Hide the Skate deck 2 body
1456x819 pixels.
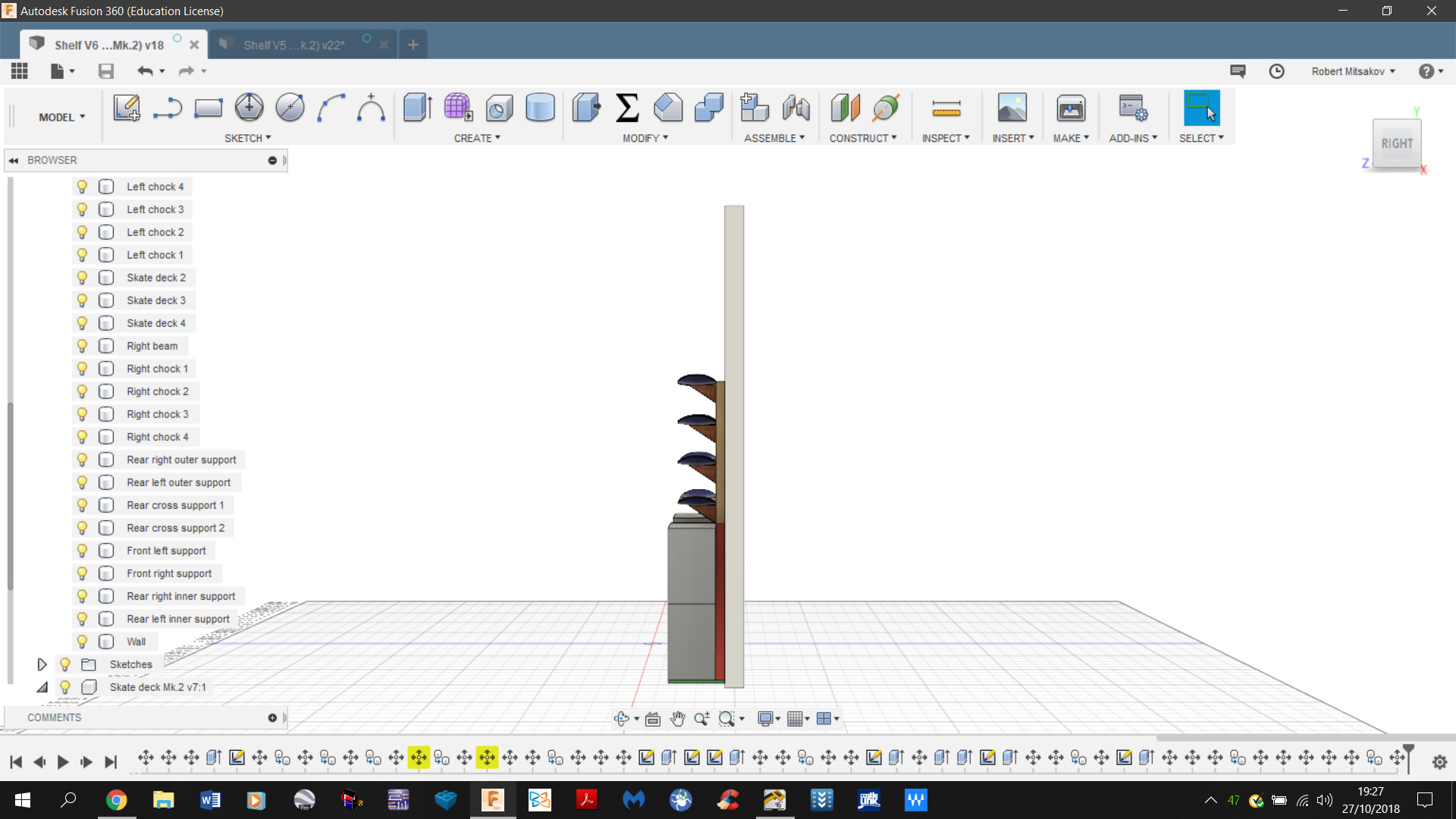tap(82, 278)
